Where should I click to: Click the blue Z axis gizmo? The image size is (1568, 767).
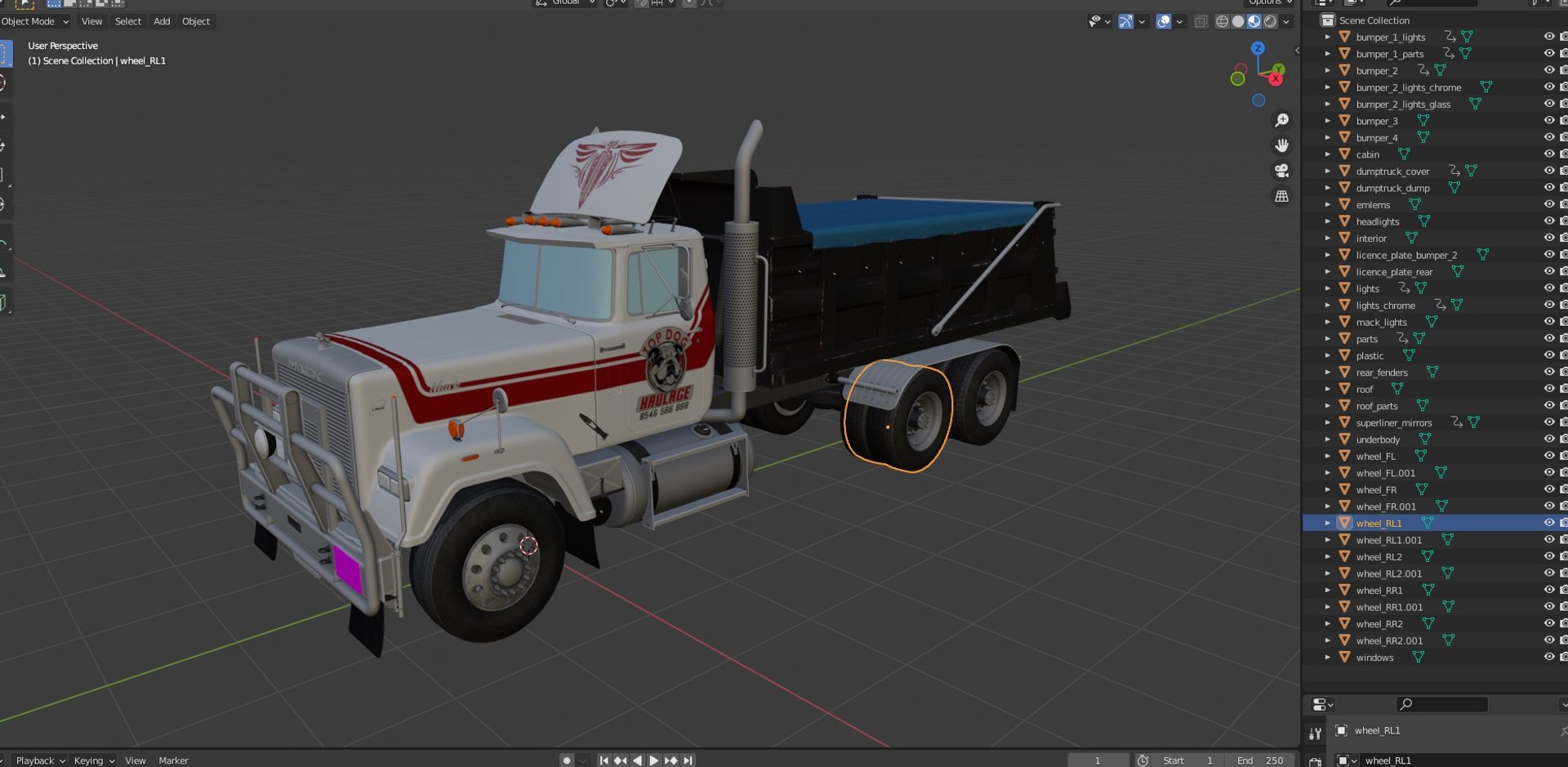tap(1258, 49)
